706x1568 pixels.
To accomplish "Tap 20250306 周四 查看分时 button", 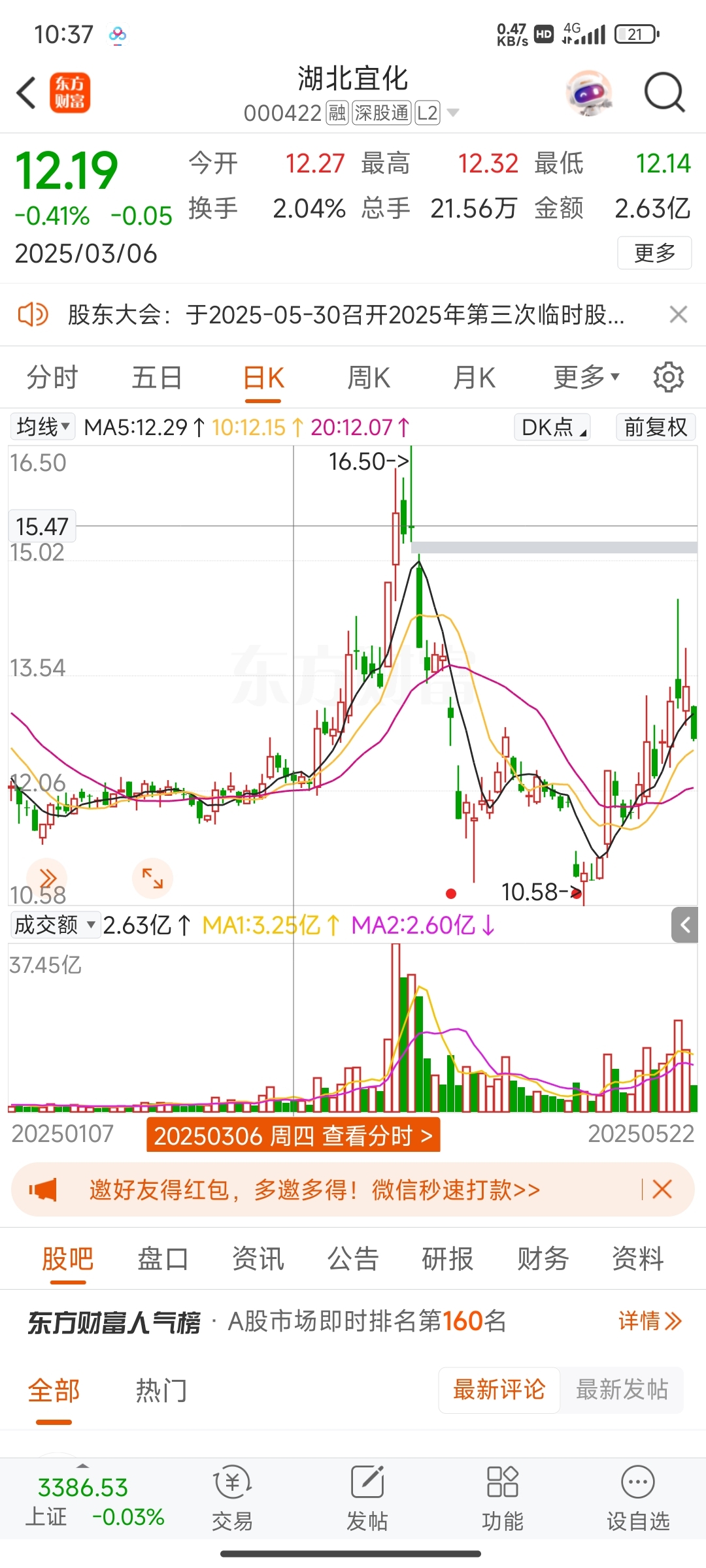I will click(x=293, y=1135).
